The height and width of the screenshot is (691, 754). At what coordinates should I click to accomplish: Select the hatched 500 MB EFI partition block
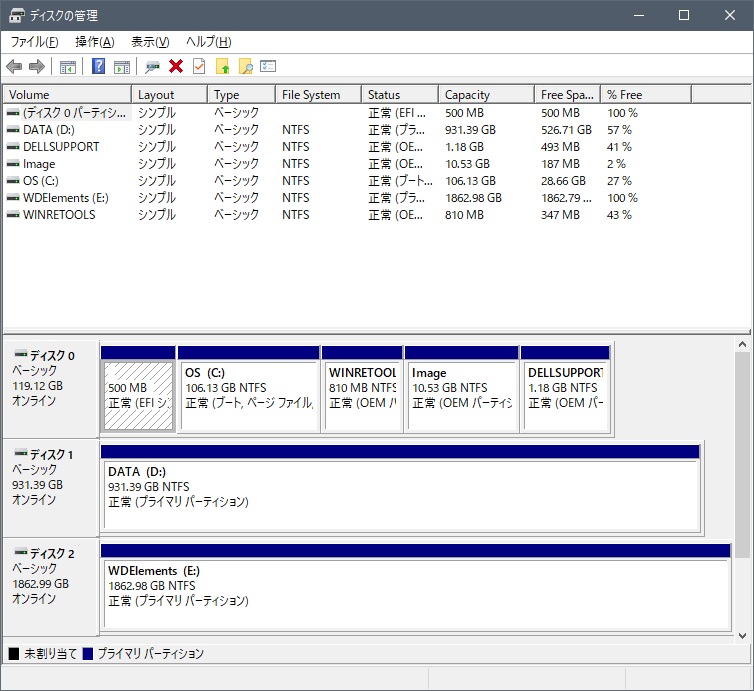pyautogui.click(x=138, y=396)
